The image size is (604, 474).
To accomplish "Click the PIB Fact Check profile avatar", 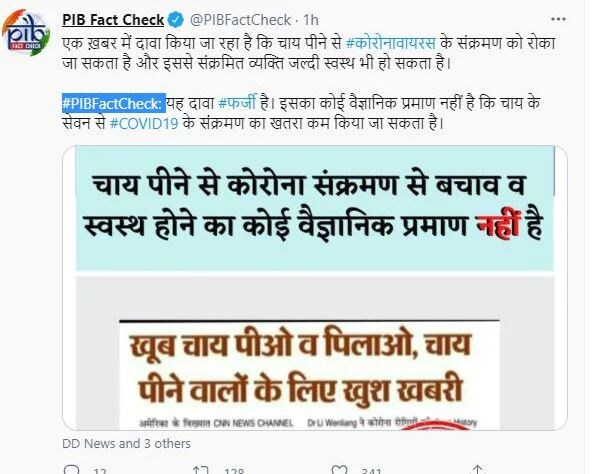I will point(26,33).
